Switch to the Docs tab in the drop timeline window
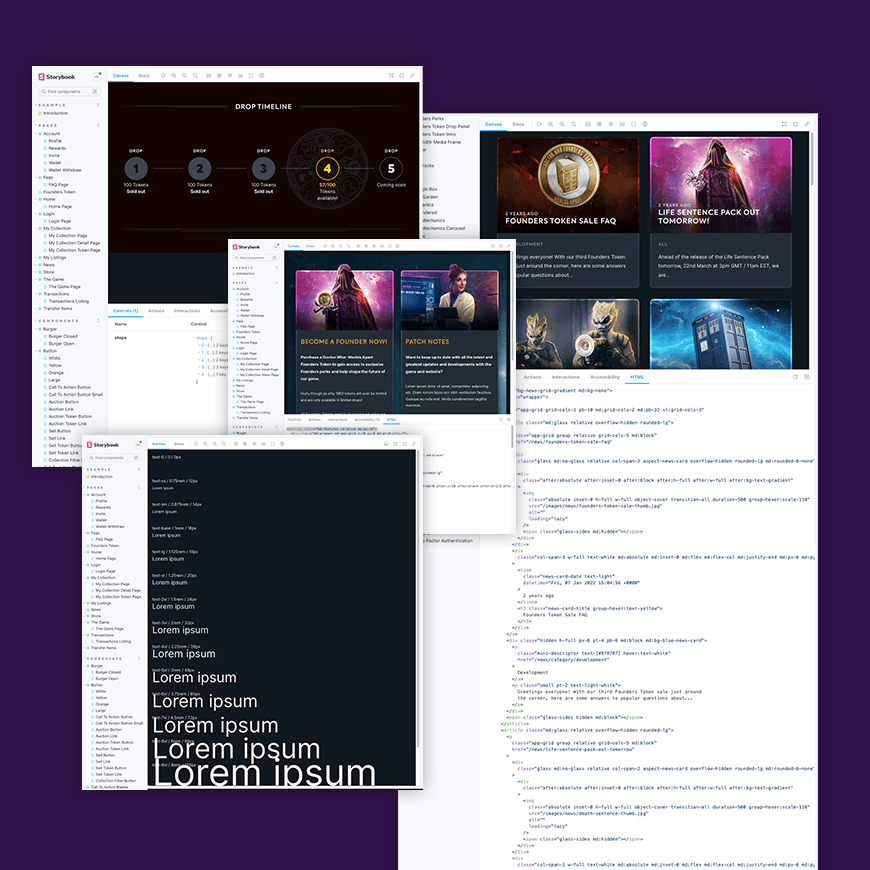The height and width of the screenshot is (870, 870). coord(144,75)
